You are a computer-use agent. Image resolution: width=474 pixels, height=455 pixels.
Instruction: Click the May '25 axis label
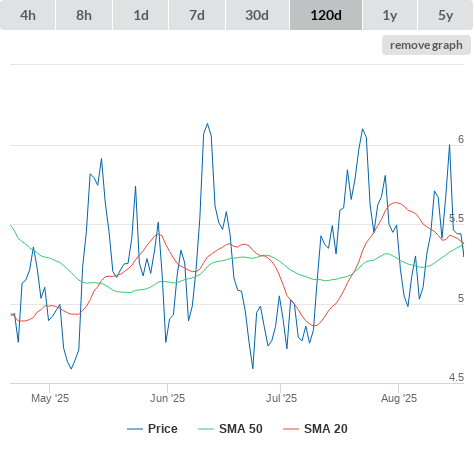[50, 398]
